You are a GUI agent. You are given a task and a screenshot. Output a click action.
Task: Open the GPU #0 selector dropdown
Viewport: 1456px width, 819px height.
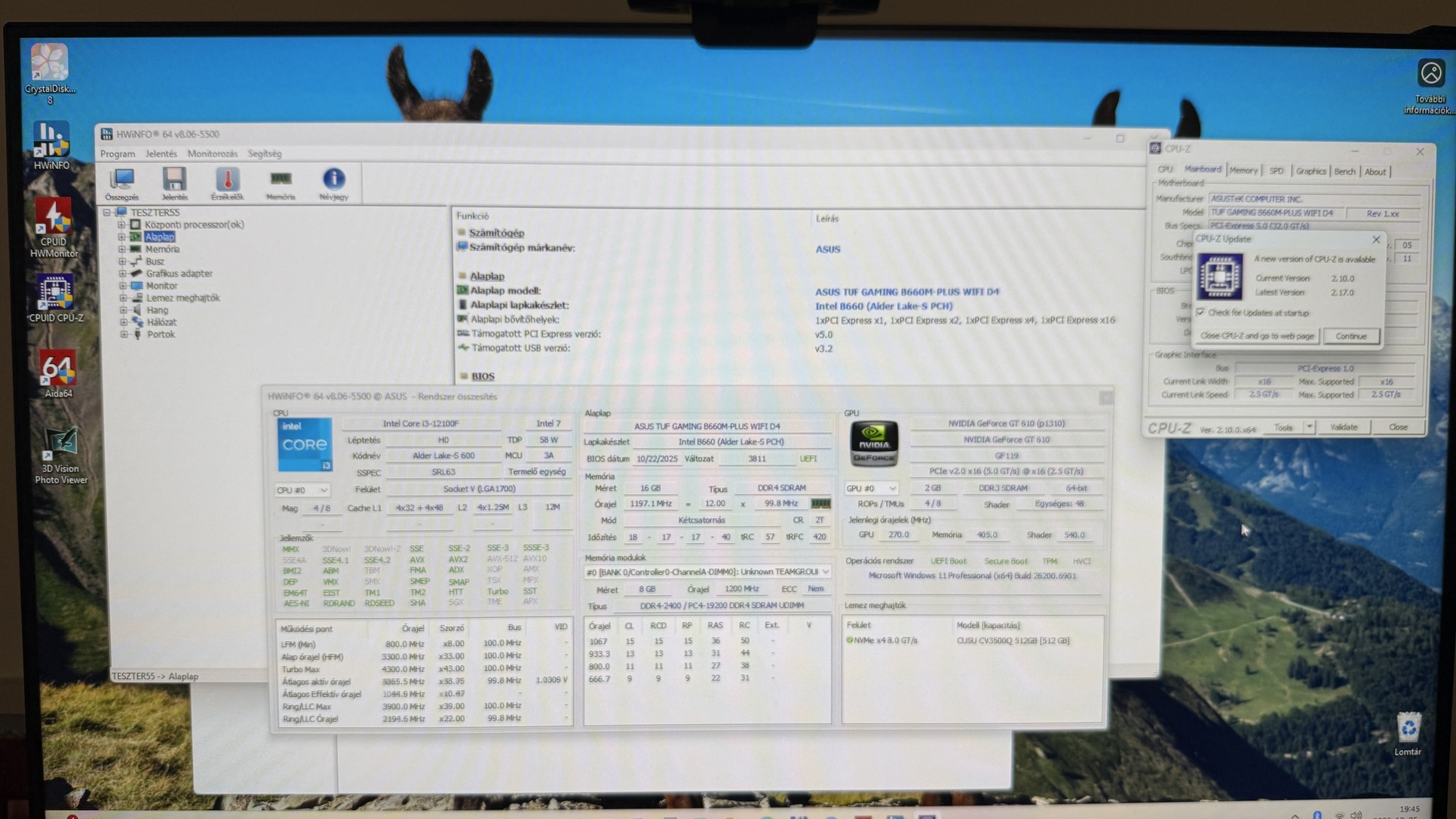(871, 488)
